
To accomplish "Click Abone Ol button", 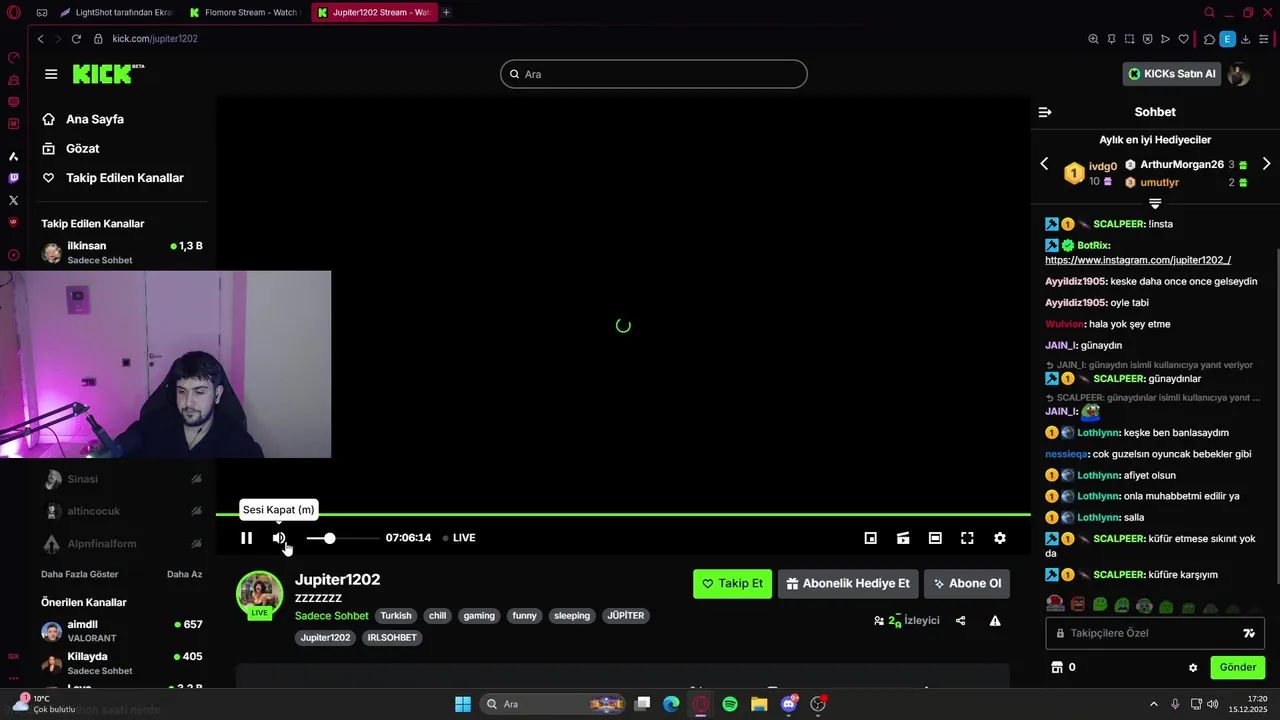I will (967, 584).
